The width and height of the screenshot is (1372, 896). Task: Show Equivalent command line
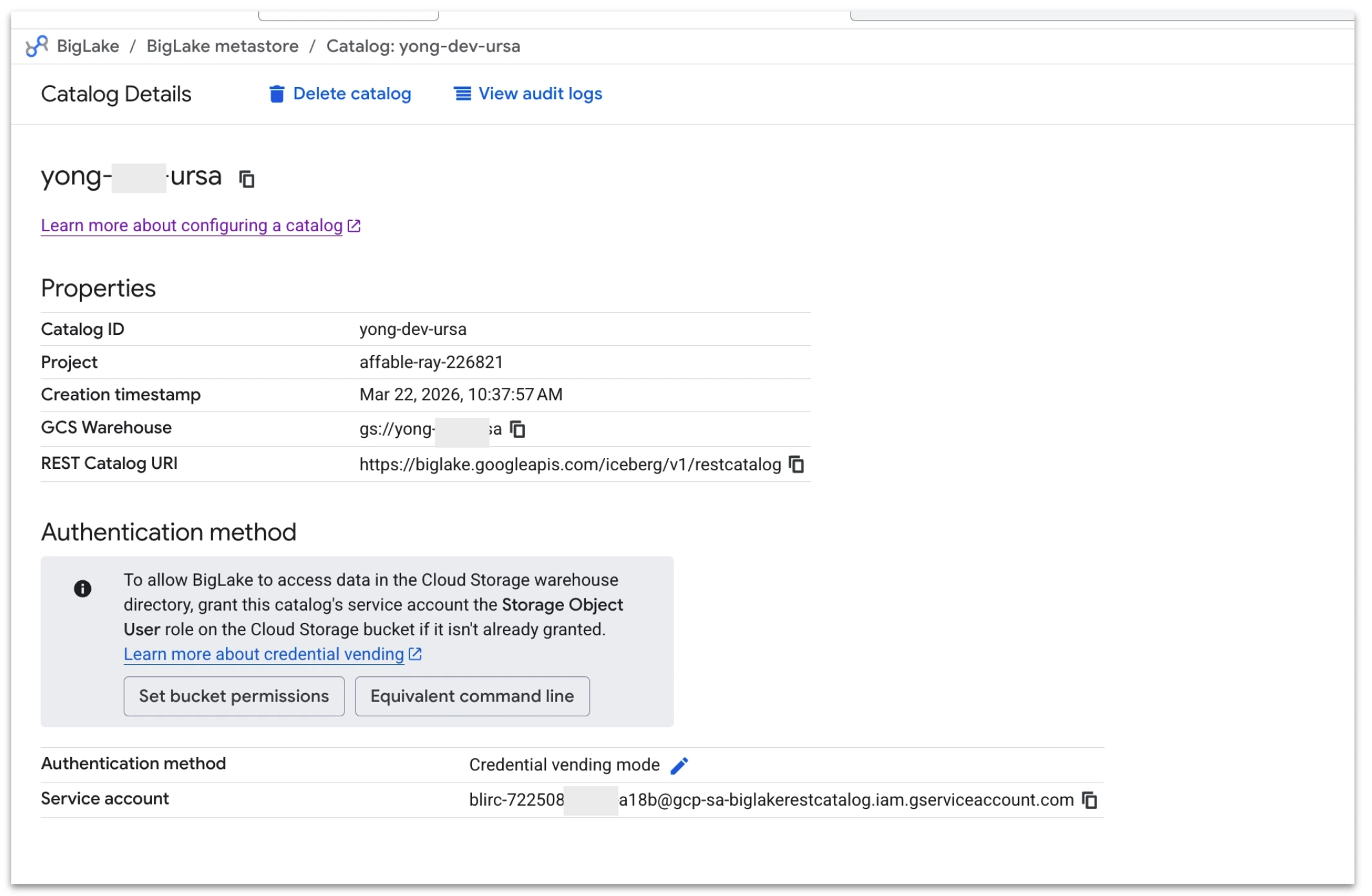point(472,696)
